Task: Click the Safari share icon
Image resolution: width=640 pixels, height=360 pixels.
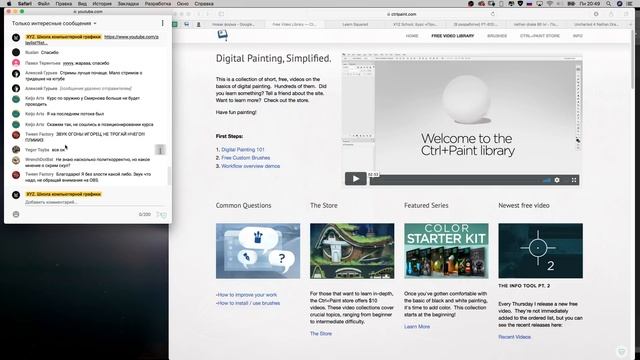Action: point(611,14)
